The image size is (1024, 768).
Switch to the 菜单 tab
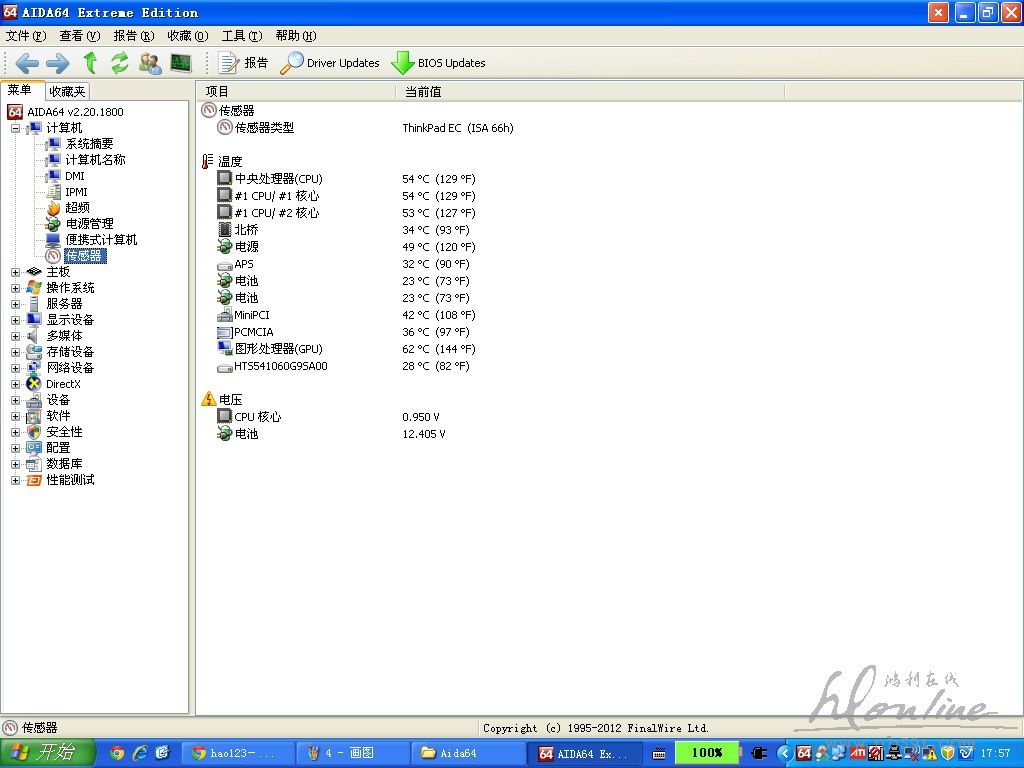click(21, 90)
